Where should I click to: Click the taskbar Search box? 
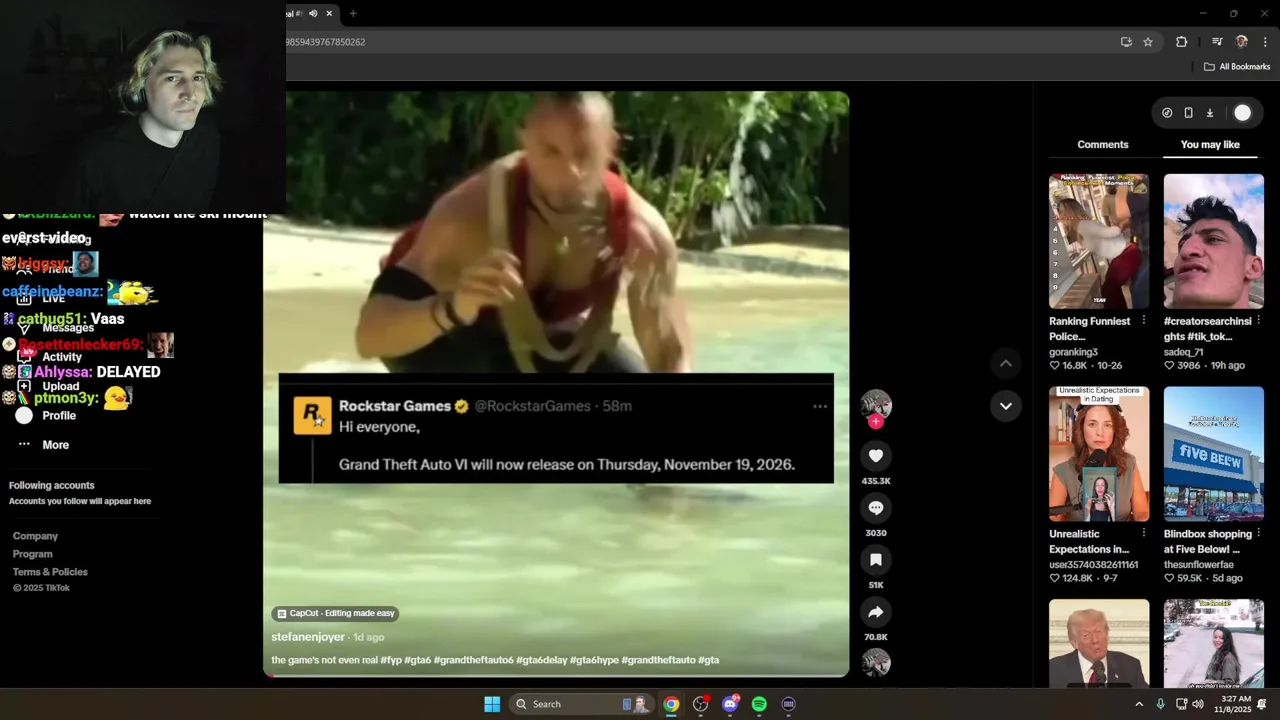pyautogui.click(x=582, y=704)
